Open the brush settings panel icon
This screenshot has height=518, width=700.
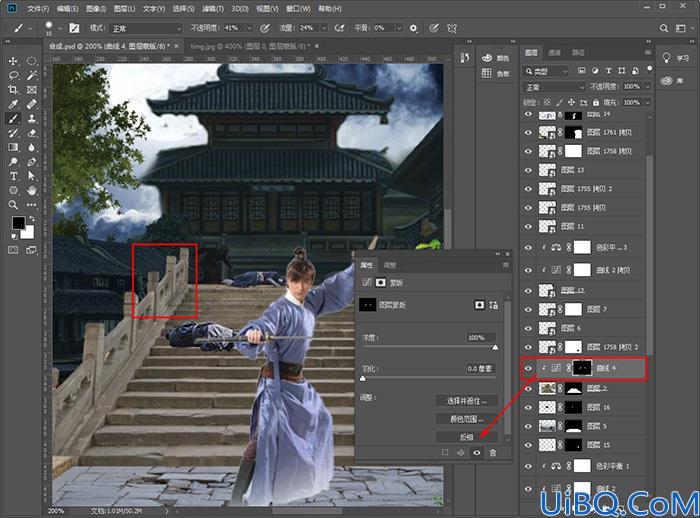coord(74,28)
